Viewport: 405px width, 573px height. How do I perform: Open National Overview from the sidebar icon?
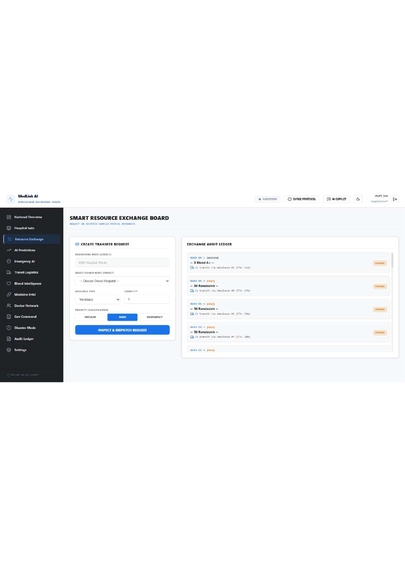point(9,217)
